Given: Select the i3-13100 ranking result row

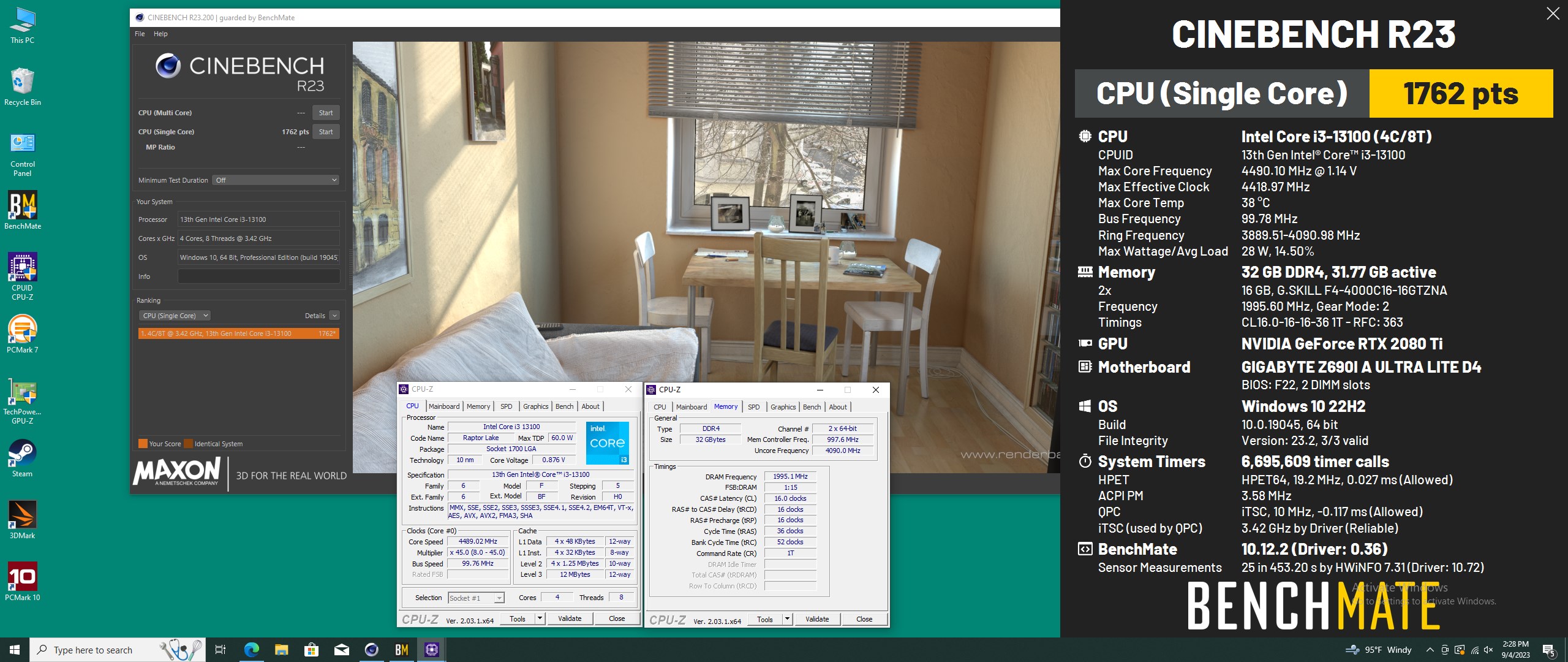Looking at the screenshot, I should coord(239,333).
